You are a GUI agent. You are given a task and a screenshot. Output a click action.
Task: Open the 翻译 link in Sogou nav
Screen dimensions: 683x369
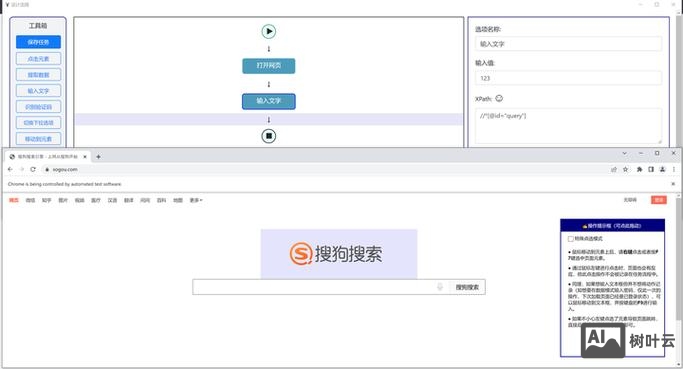[128, 200]
